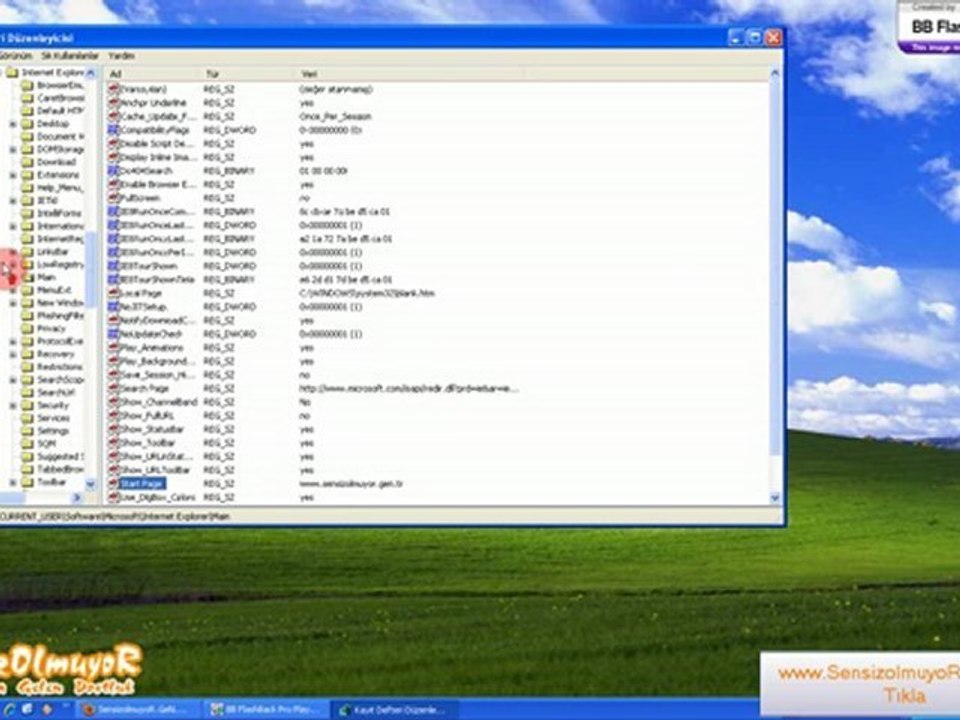Viewport: 960px width, 720px height.
Task: Expand the New Windows registry key
Action: (x=13, y=303)
